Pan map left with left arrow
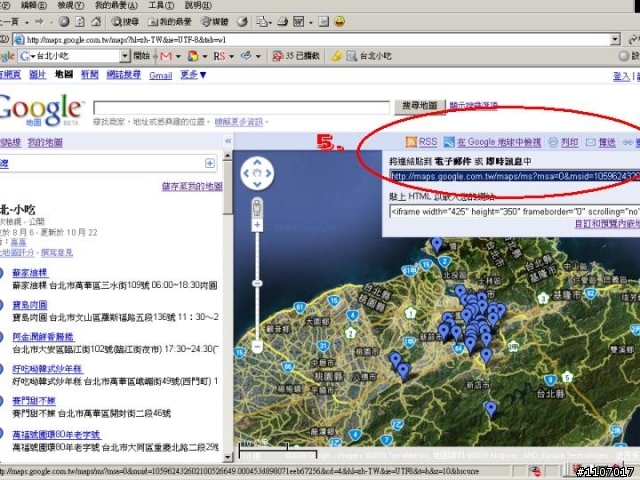The width and height of the screenshot is (640, 480). pos(246,173)
